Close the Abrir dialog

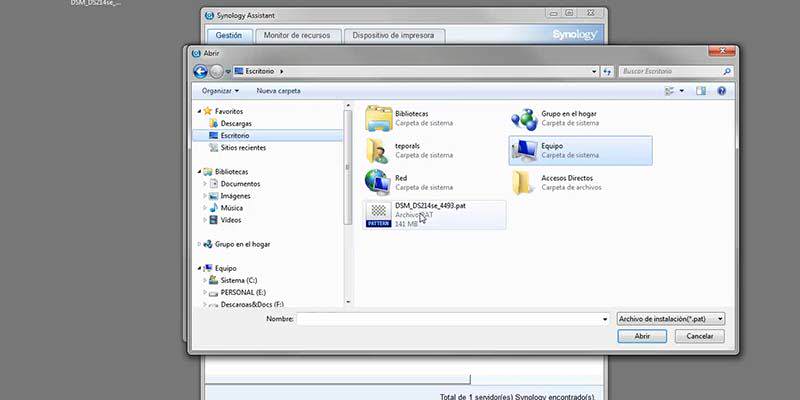(721, 51)
